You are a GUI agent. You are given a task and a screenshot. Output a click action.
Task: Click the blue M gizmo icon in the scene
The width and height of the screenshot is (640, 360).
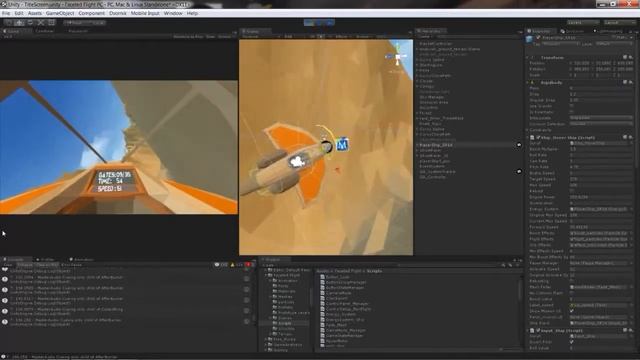(x=342, y=144)
